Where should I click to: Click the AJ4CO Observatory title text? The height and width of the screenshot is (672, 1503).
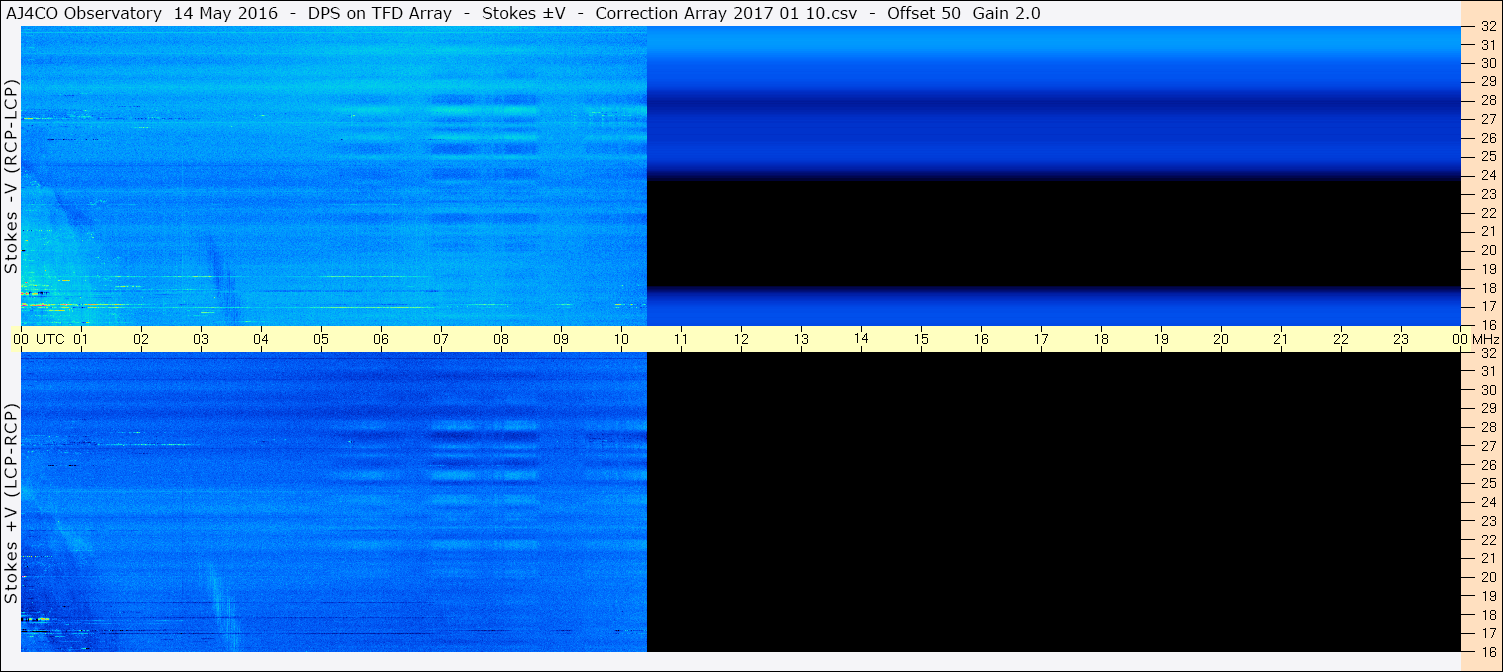[85, 13]
